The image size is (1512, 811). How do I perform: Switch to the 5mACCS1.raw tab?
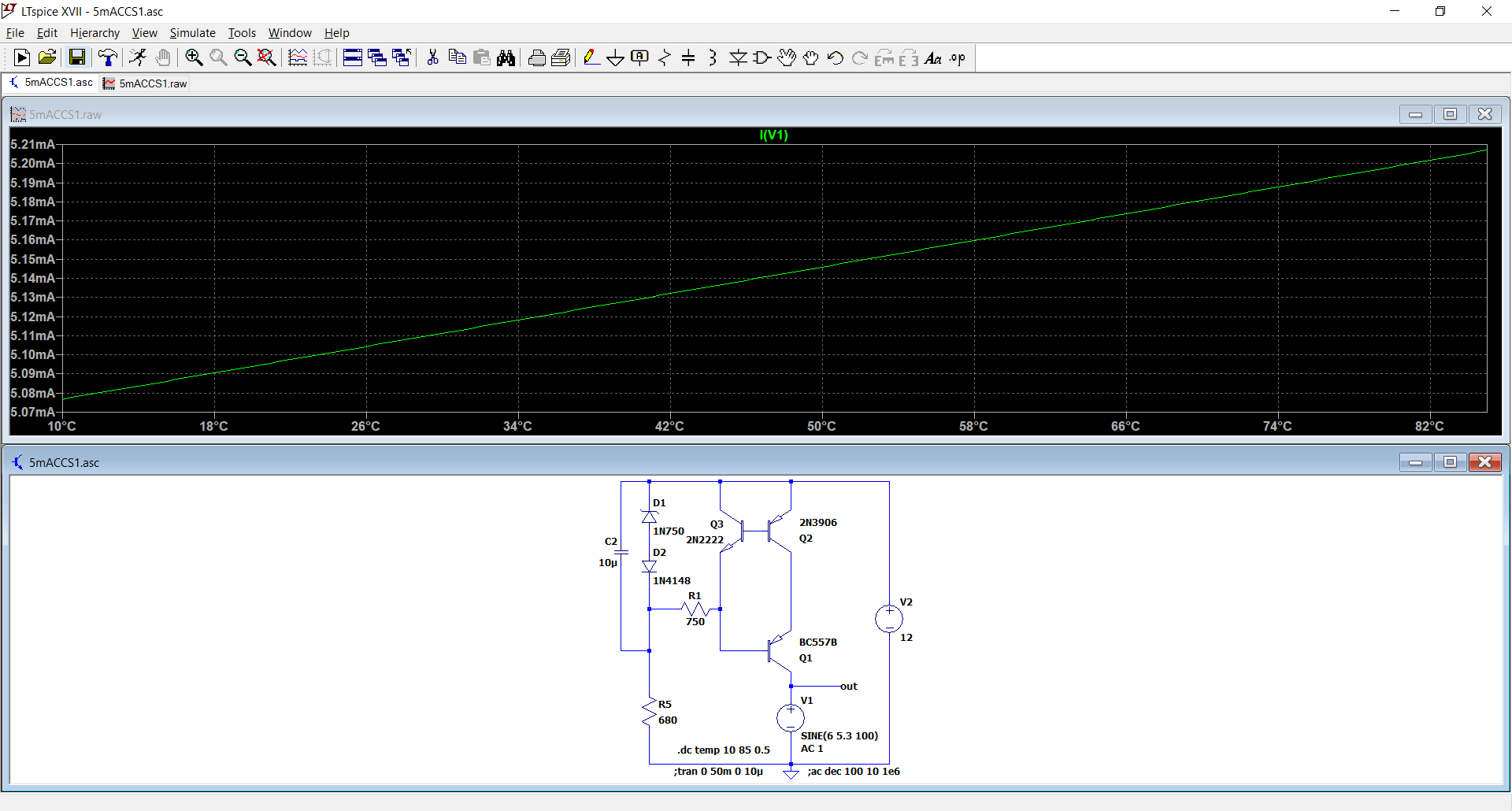click(146, 83)
